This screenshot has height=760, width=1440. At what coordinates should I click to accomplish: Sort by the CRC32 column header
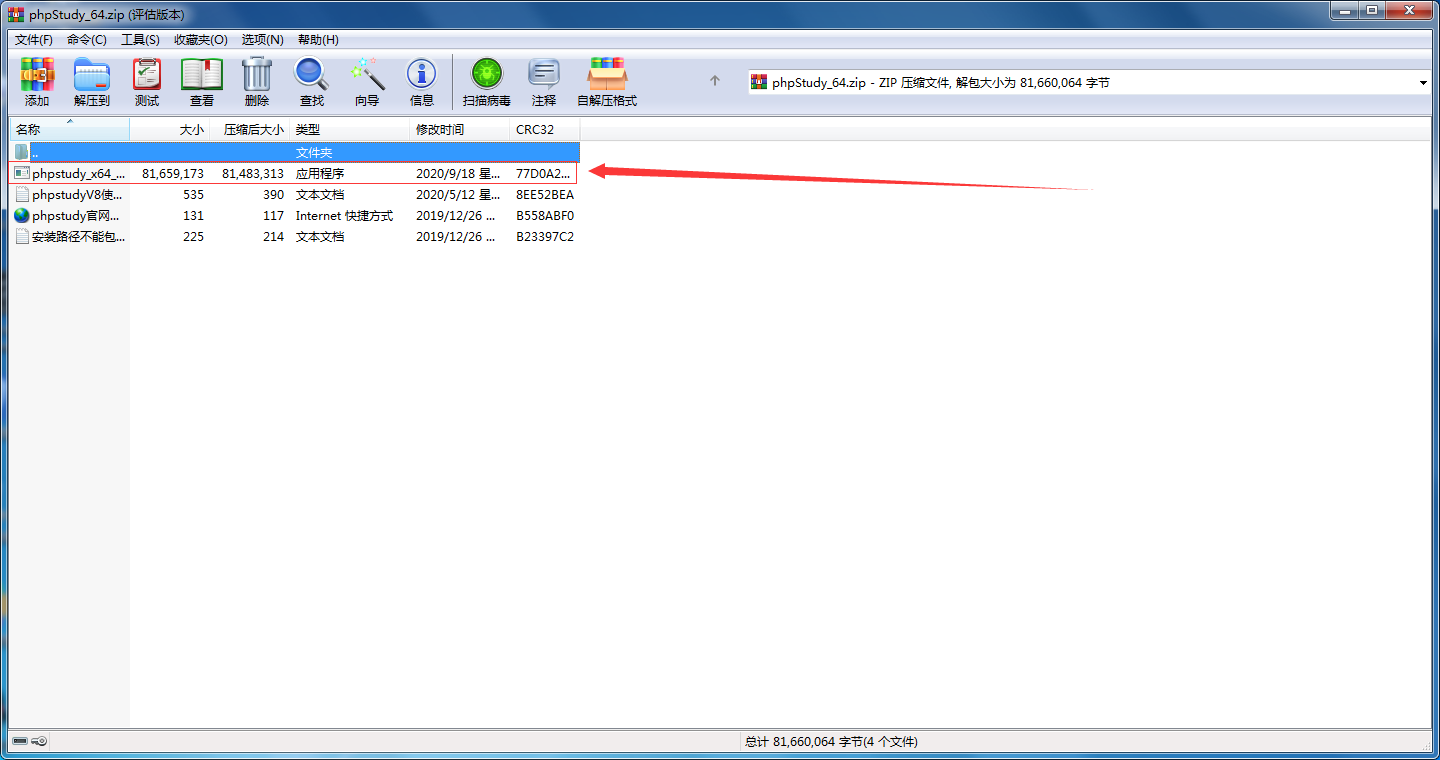pyautogui.click(x=544, y=130)
